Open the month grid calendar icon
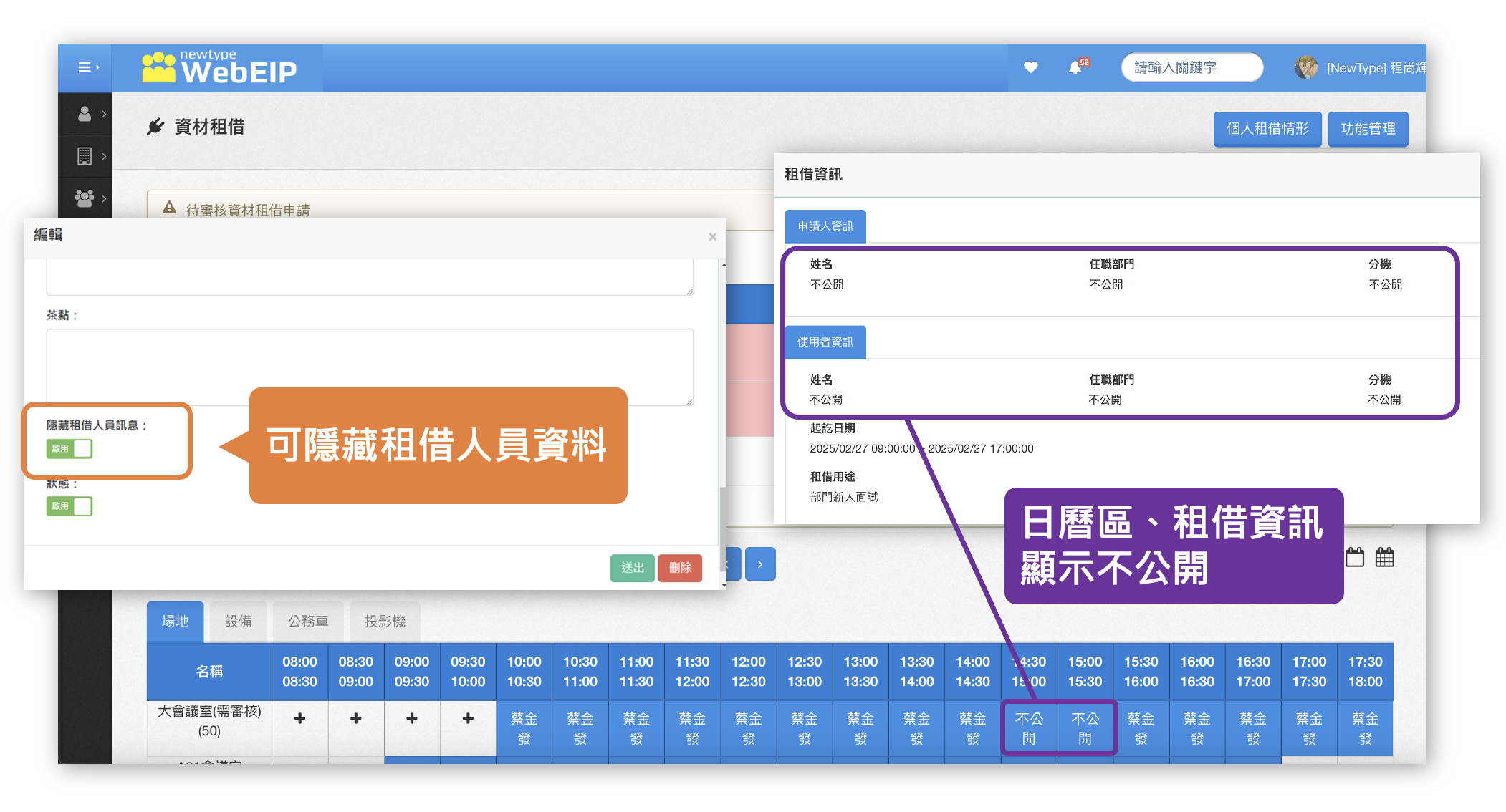The width and height of the screenshot is (1506, 812). (x=1384, y=557)
